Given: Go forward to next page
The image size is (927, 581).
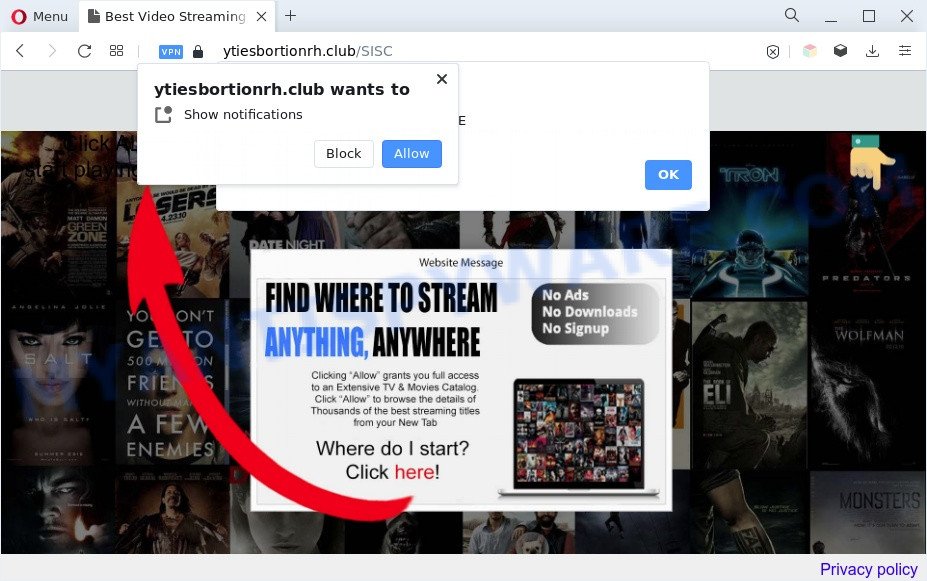Looking at the screenshot, I should coord(52,51).
